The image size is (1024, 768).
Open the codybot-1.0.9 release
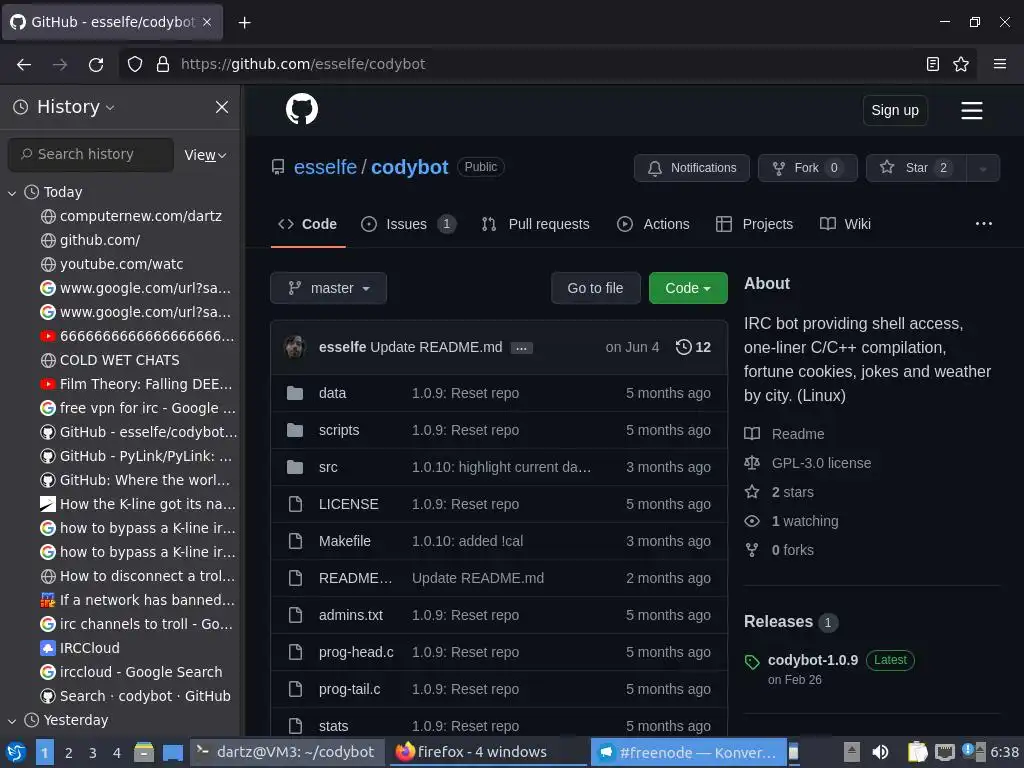(812, 660)
